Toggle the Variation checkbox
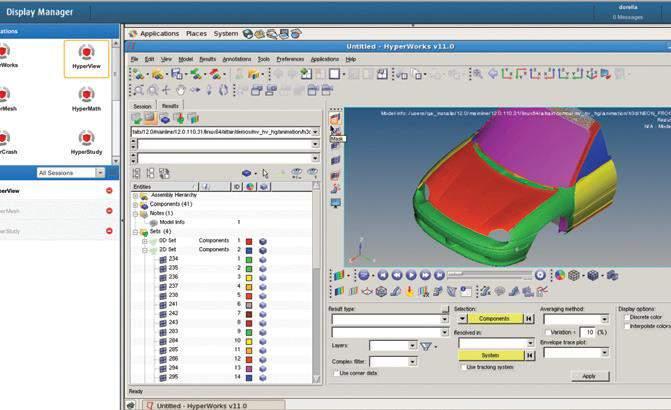671x410 pixels. [547, 332]
